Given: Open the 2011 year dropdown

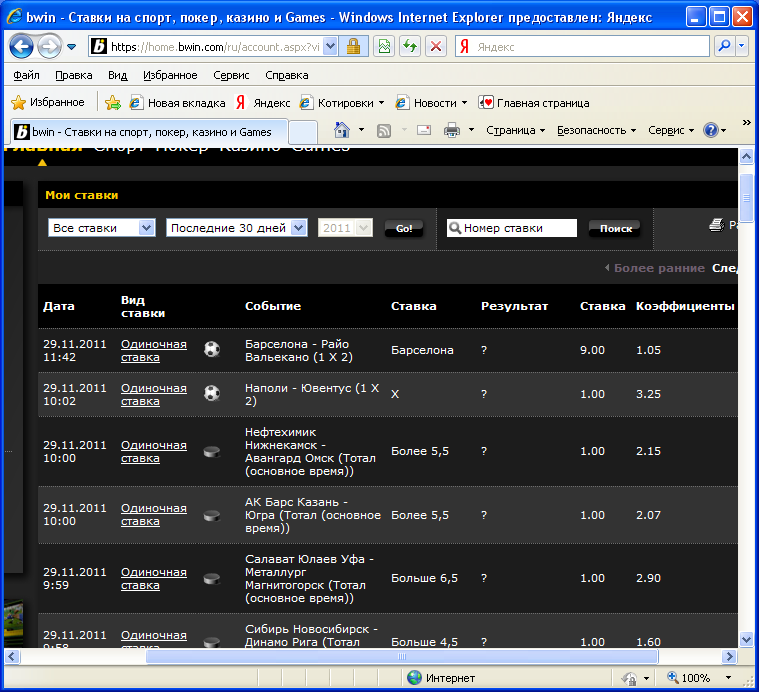Looking at the screenshot, I should 345,227.
